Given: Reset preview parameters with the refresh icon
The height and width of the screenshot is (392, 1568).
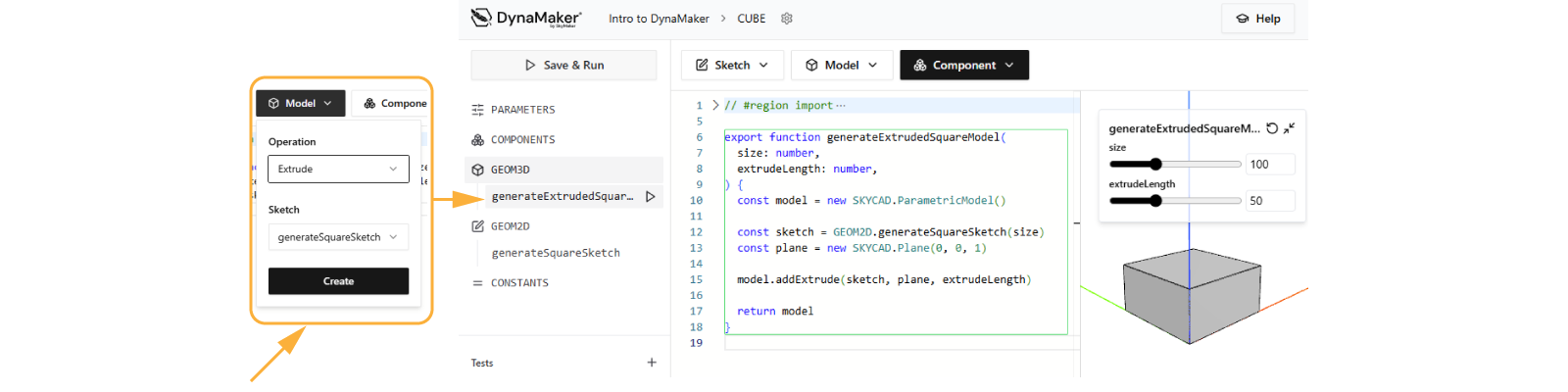Looking at the screenshot, I should point(1272,128).
